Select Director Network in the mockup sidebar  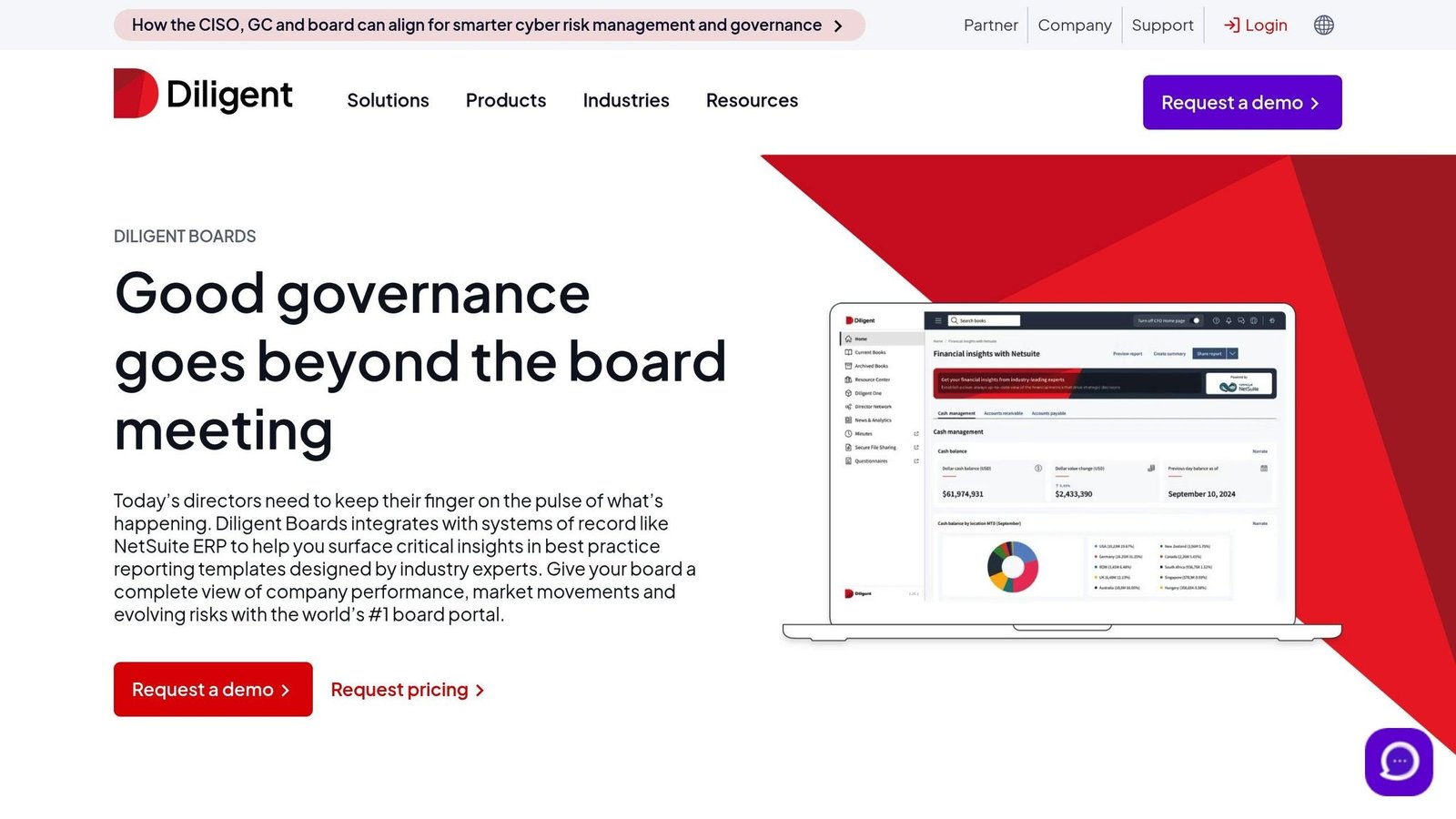tap(867, 407)
